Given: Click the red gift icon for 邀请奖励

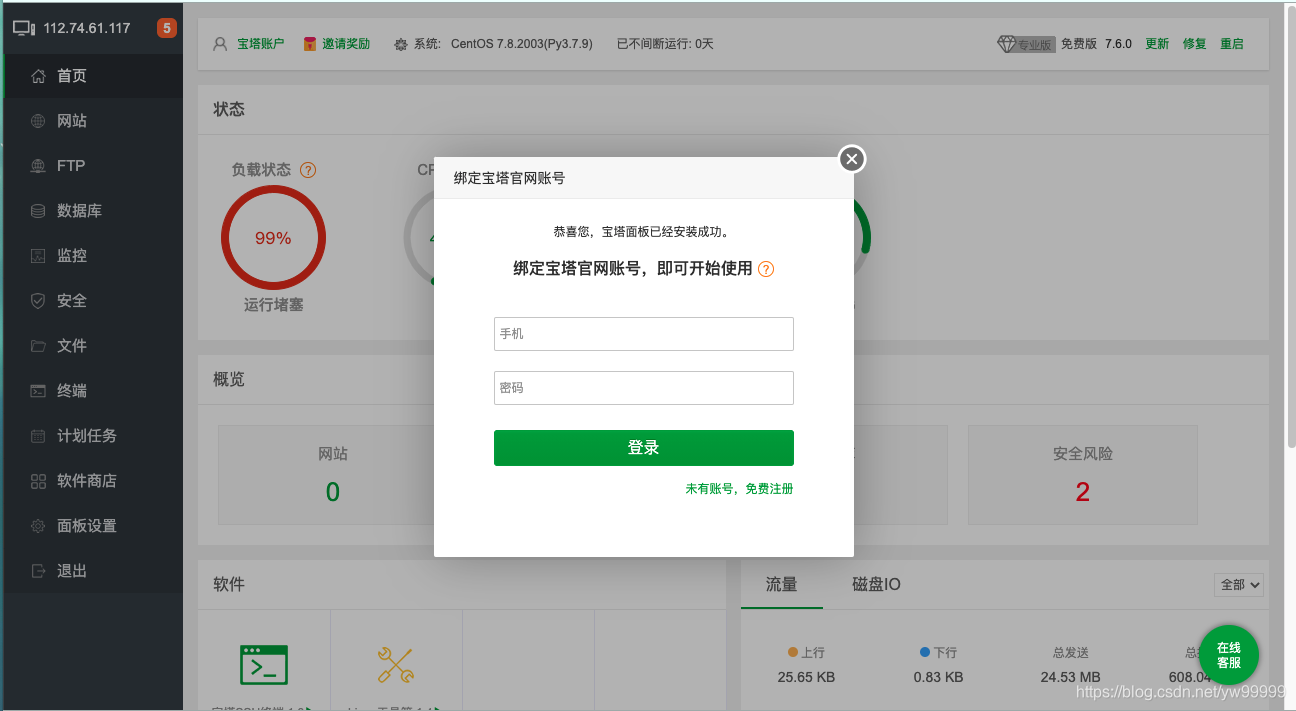Looking at the screenshot, I should (310, 44).
